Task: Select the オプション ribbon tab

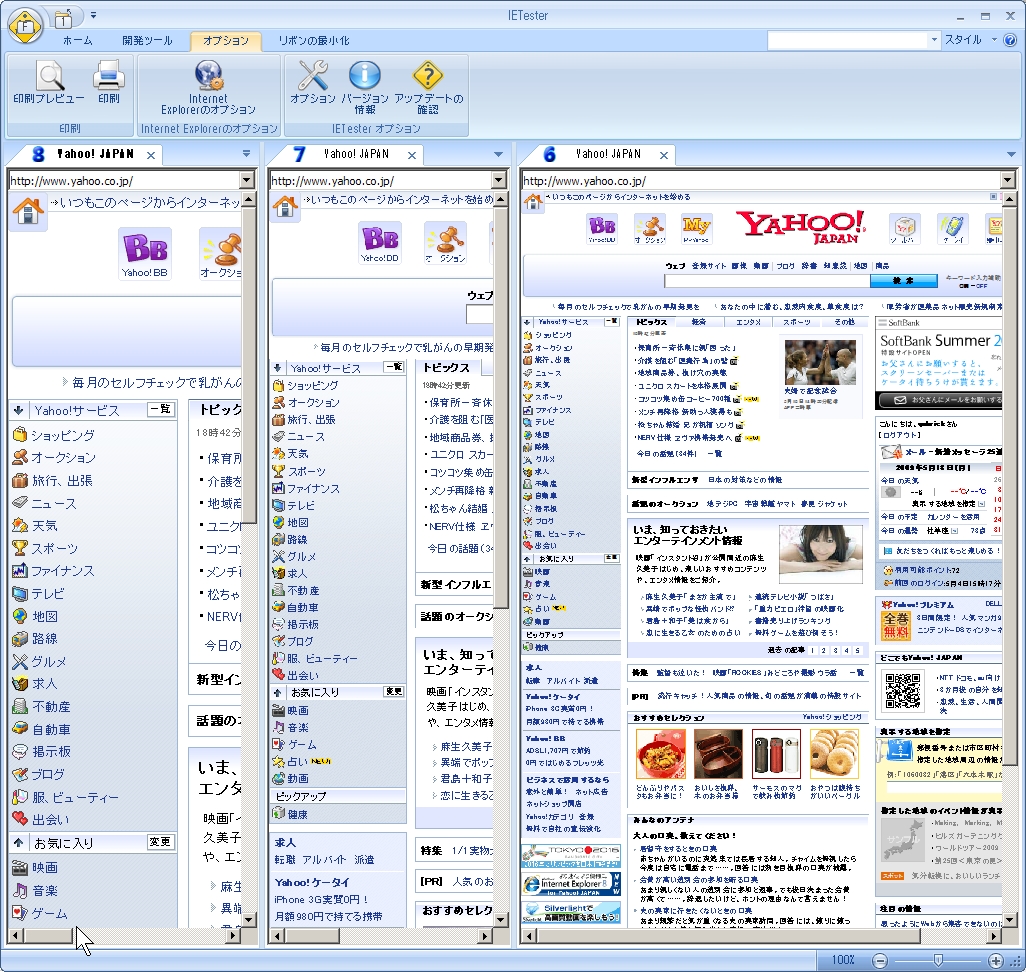Action: tap(226, 41)
